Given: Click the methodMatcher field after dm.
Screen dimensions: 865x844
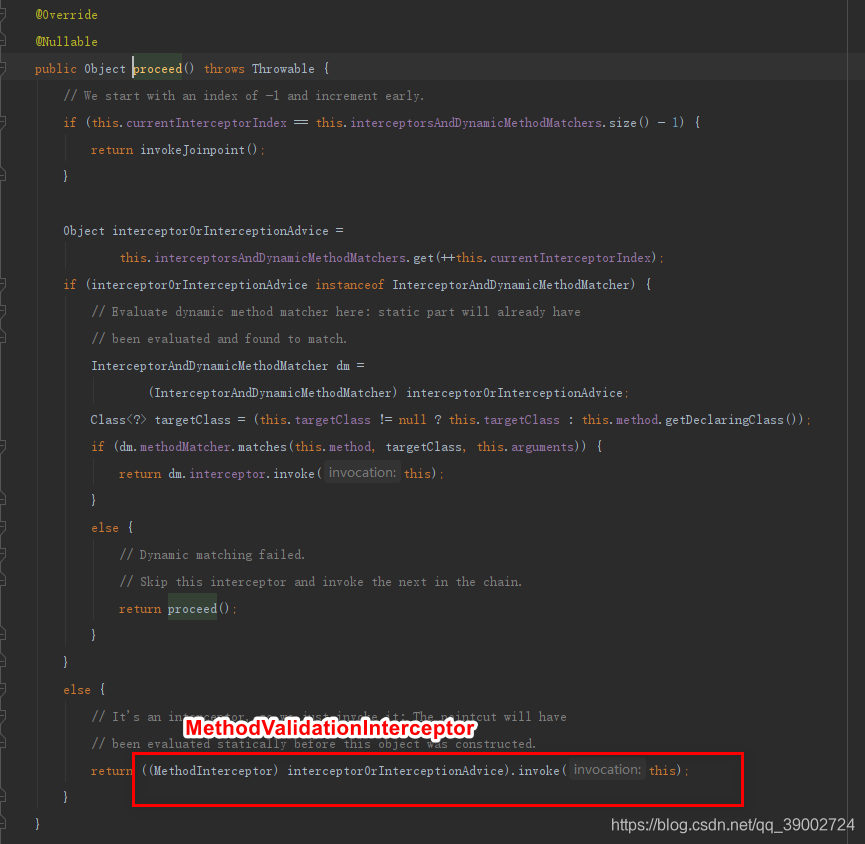Looking at the screenshot, I should pyautogui.click(x=185, y=447).
